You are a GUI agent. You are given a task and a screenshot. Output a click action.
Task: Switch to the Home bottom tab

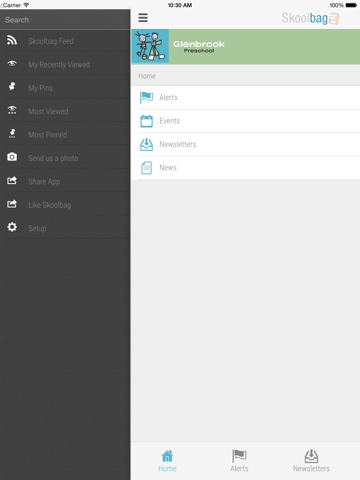point(167,461)
